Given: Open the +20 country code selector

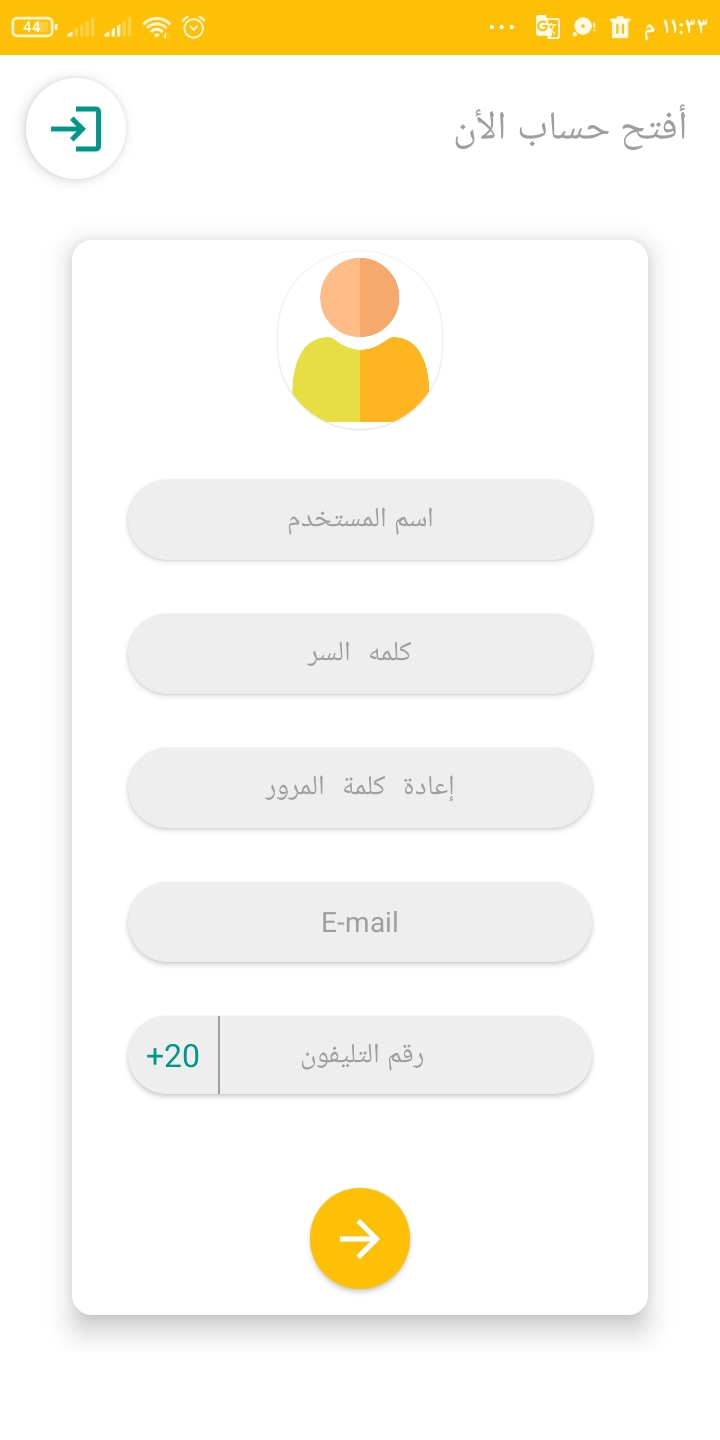Looking at the screenshot, I should (x=173, y=1056).
